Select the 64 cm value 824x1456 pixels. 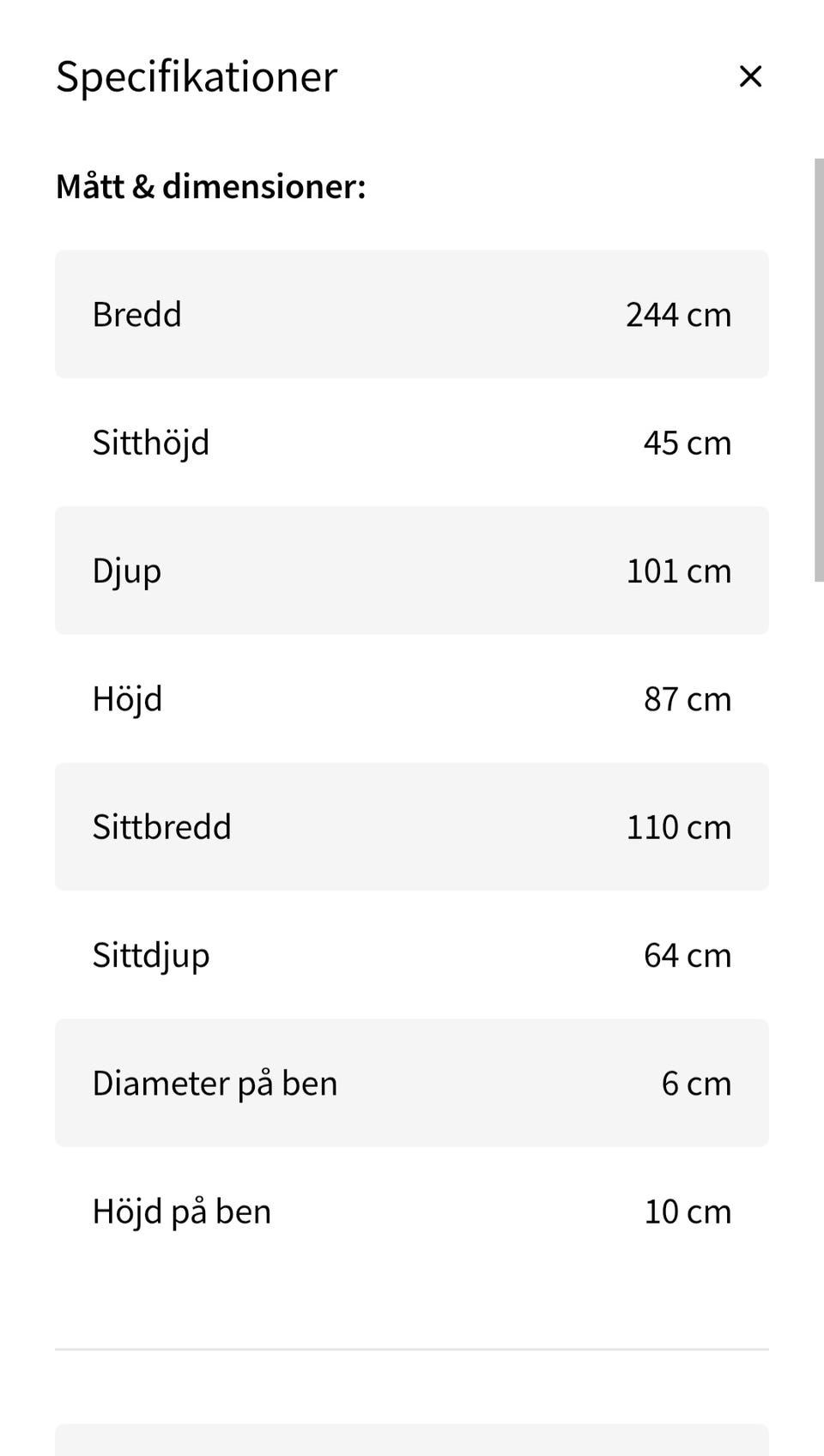coord(687,956)
